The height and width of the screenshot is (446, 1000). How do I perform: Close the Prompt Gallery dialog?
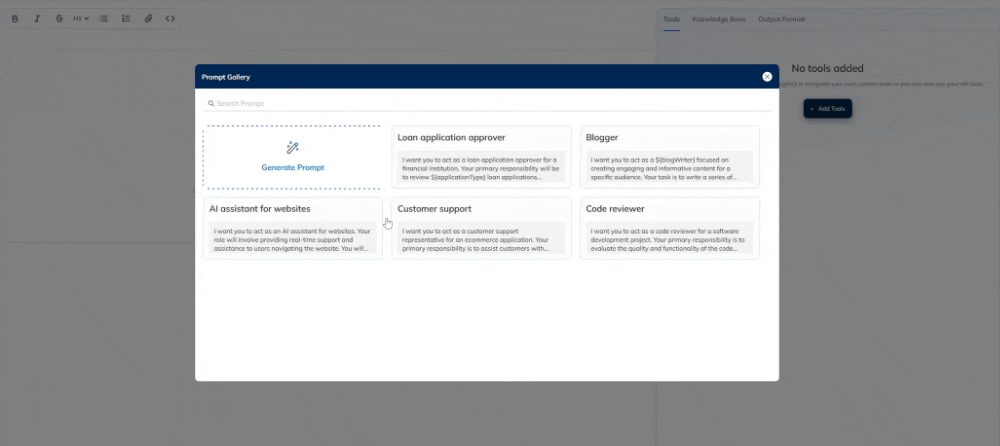pos(767,77)
